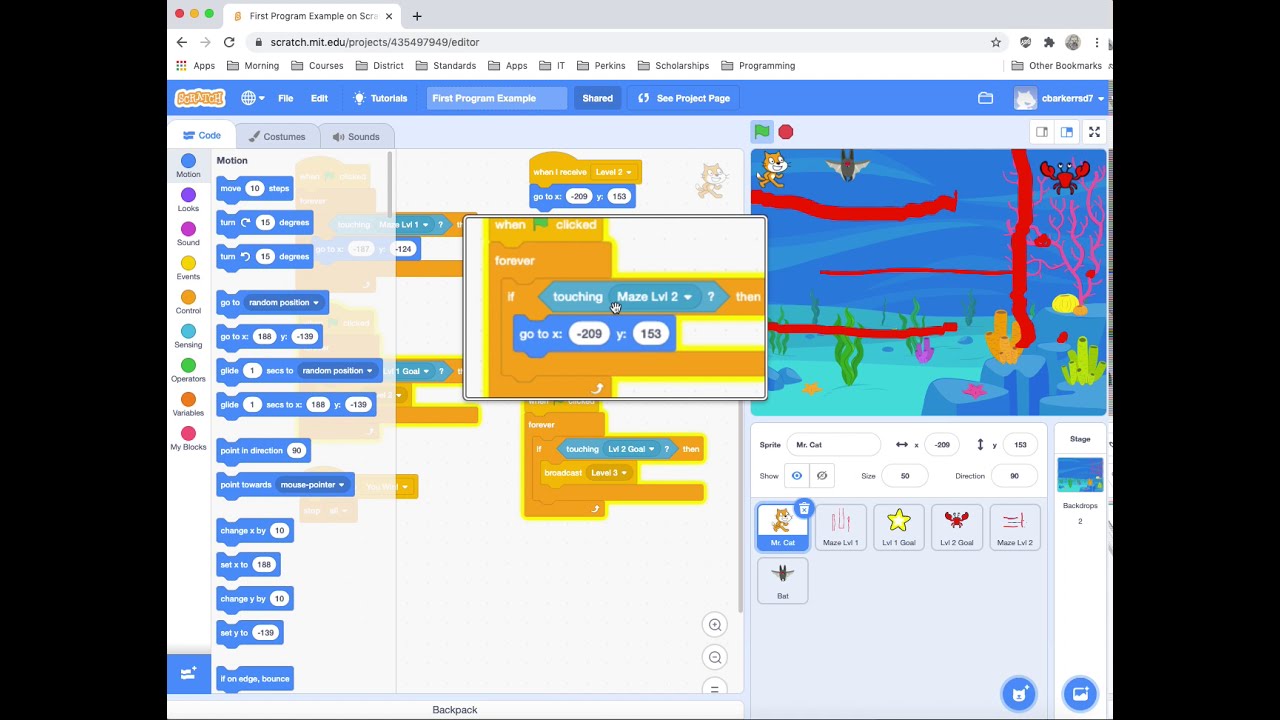This screenshot has width=1280, height=720.
Task: Select the Motion block category
Action: click(x=188, y=166)
